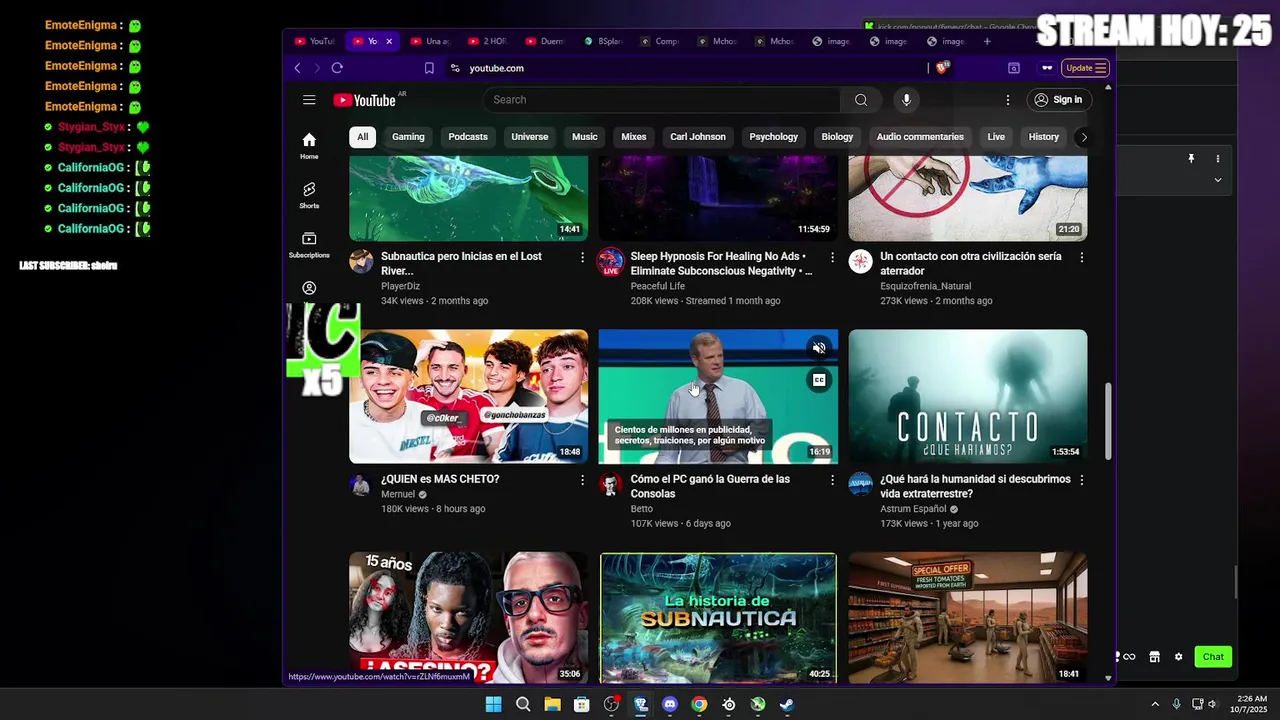Click the search magnifier button

pos(861,100)
